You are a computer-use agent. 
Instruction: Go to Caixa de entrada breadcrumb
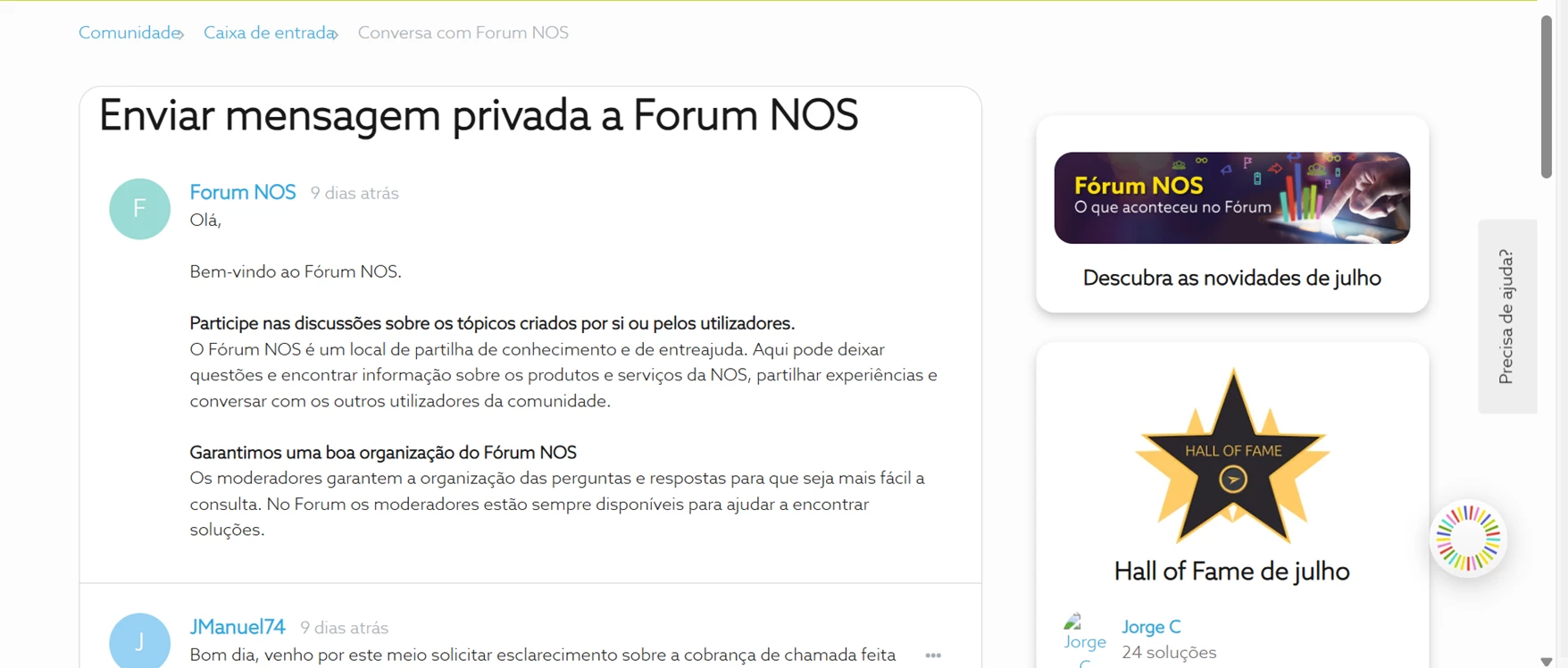pos(269,33)
